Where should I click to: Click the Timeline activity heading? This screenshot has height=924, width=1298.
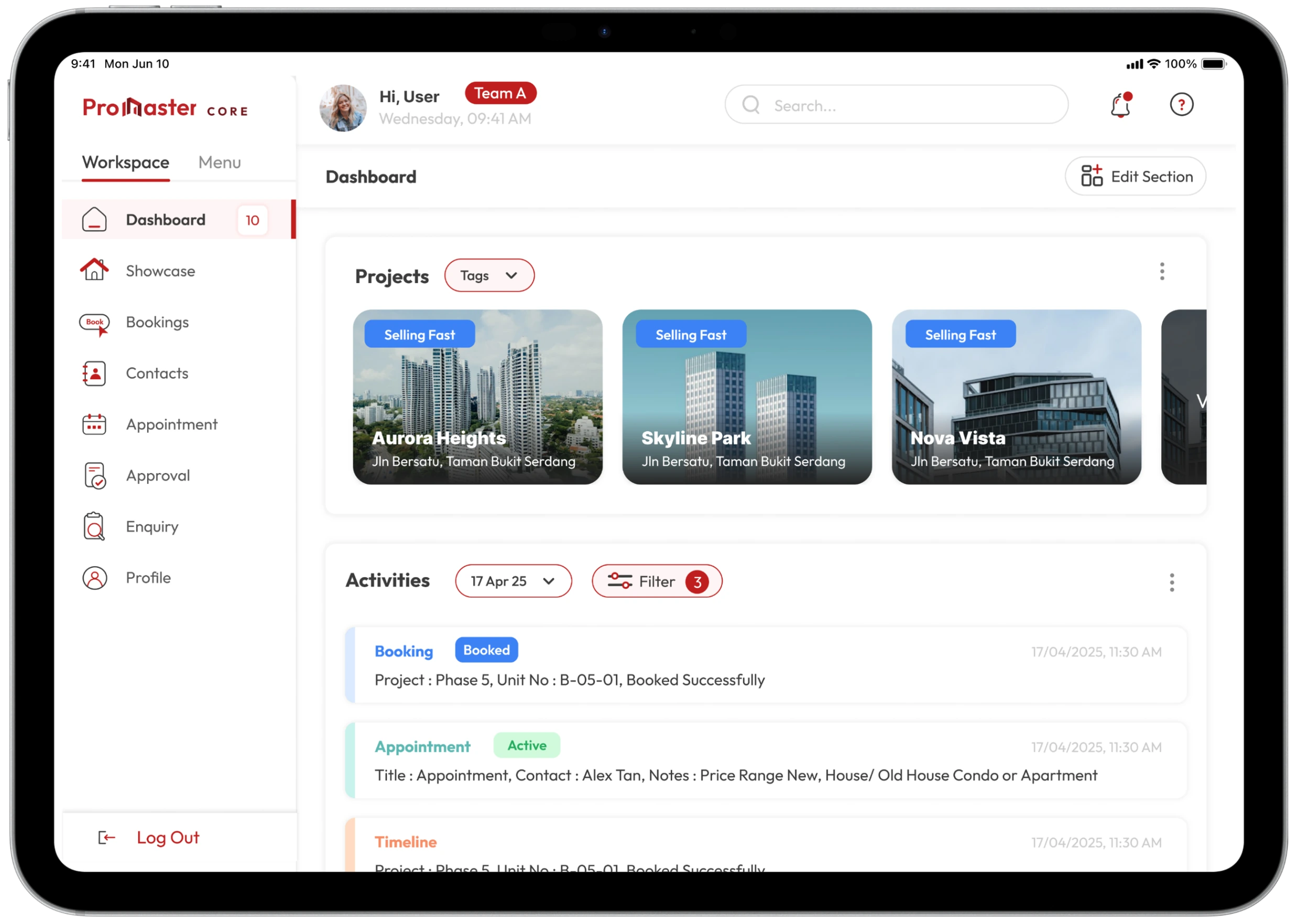406,842
